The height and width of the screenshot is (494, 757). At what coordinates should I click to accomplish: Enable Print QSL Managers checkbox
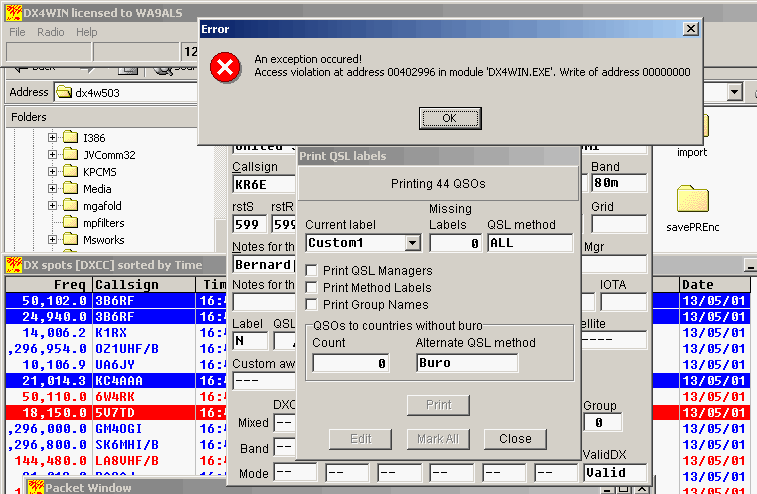(312, 271)
